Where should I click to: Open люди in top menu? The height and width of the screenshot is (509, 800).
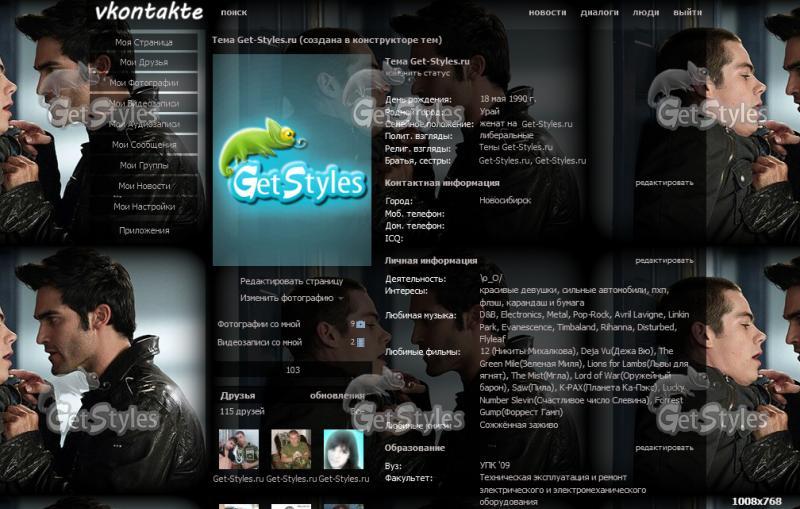[646, 12]
